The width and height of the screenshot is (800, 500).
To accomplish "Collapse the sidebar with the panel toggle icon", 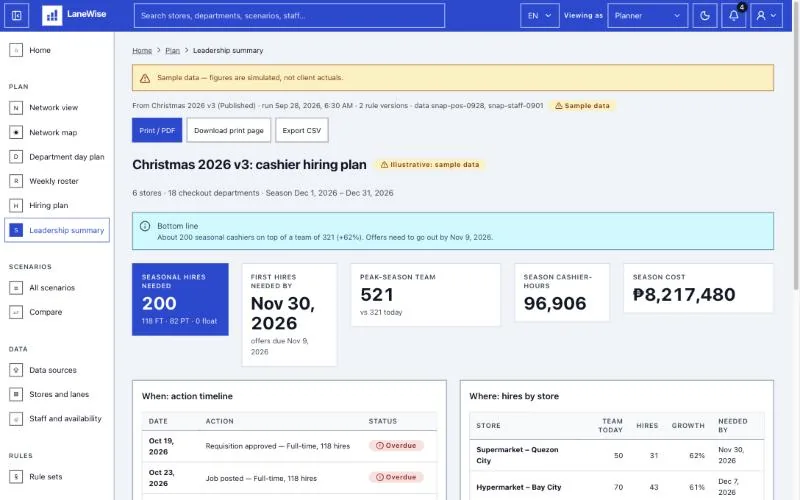I will pyautogui.click(x=16, y=16).
